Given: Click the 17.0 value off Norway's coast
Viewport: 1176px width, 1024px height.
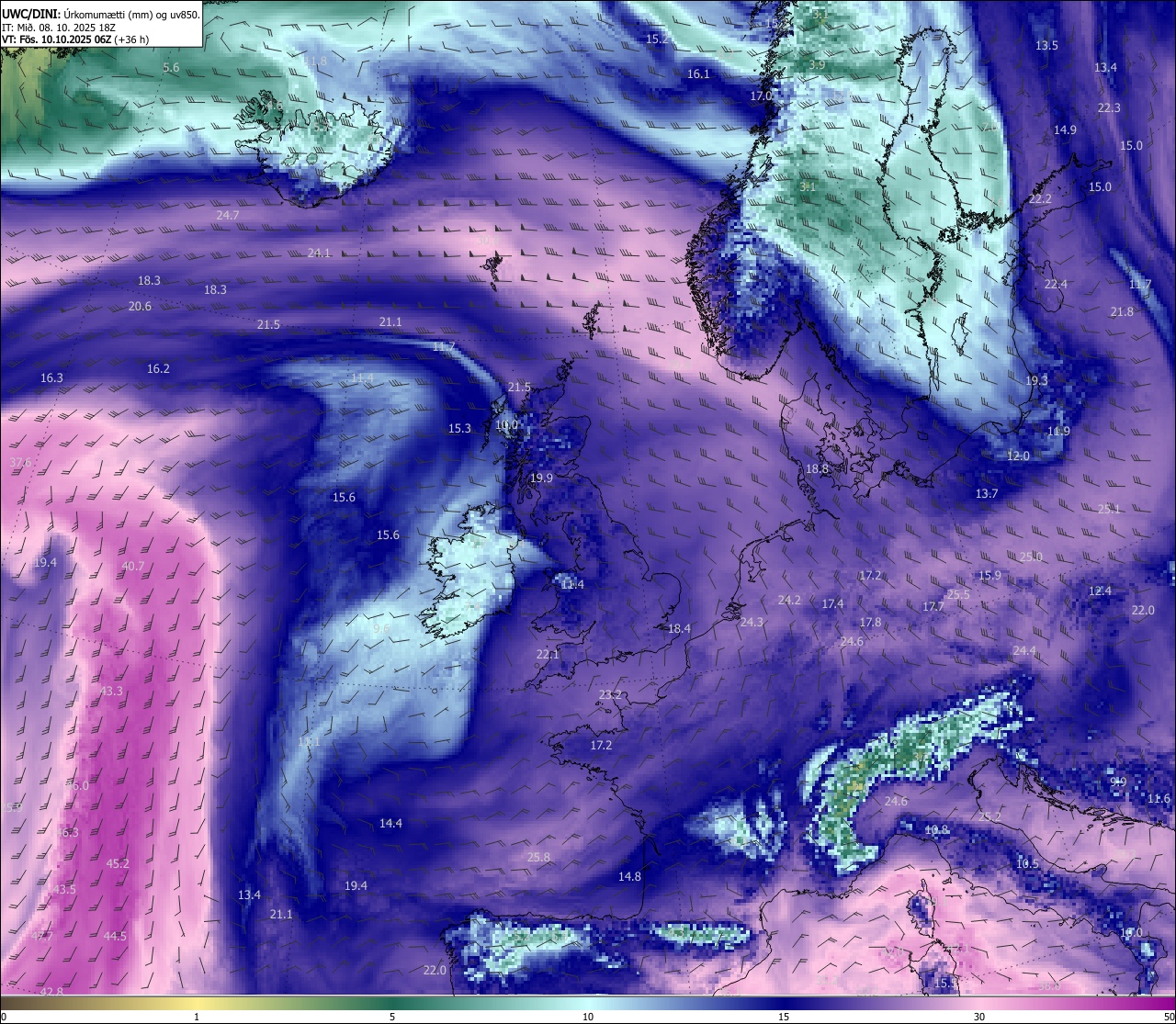Looking at the screenshot, I should 761,96.
